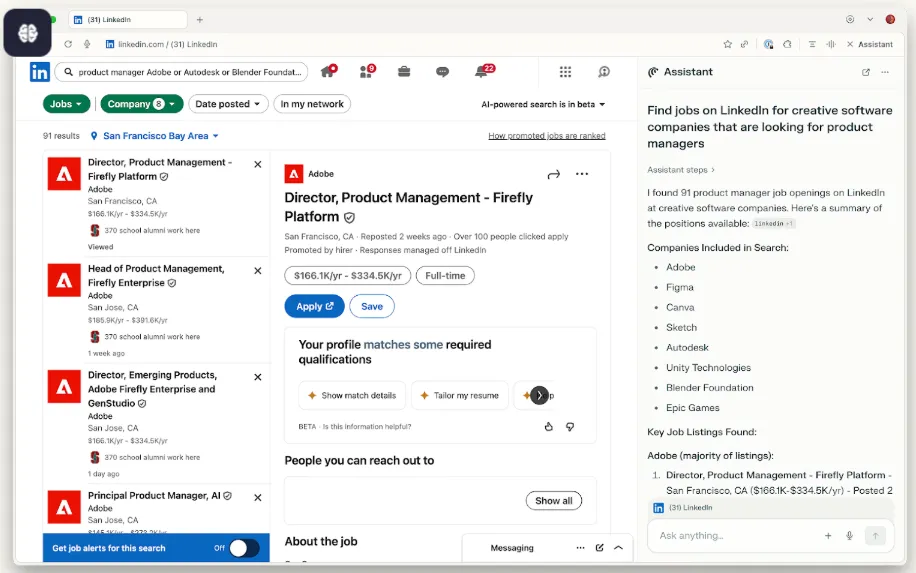Image resolution: width=916 pixels, height=573 pixels.
Task: Click the Apply button
Action: point(314,306)
